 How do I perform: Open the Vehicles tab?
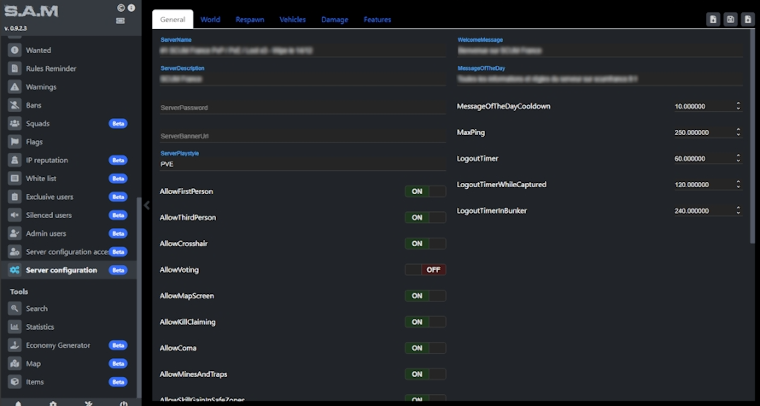292,19
